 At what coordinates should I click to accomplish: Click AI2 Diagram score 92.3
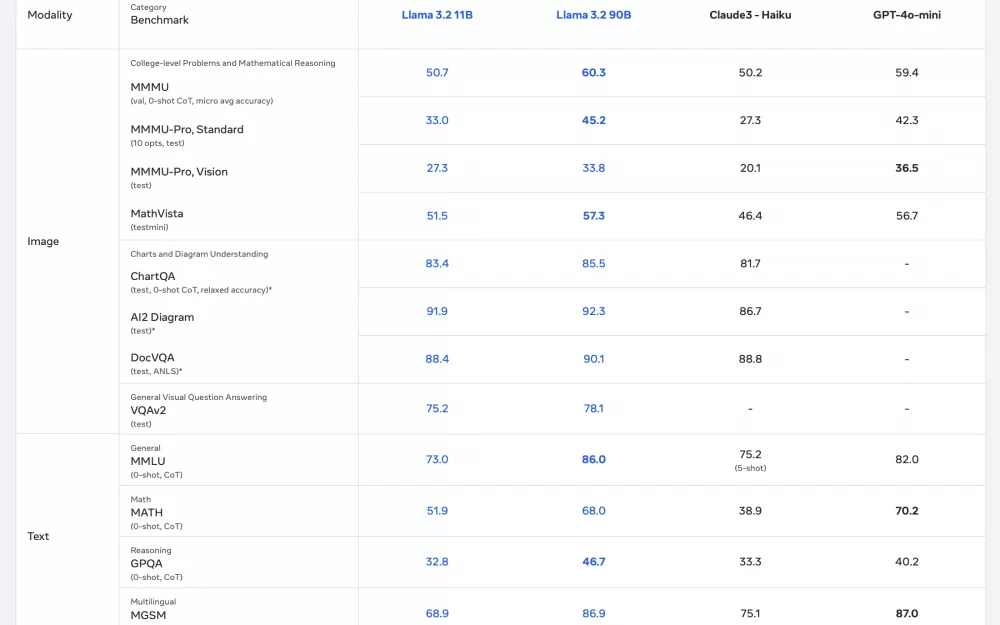(594, 311)
